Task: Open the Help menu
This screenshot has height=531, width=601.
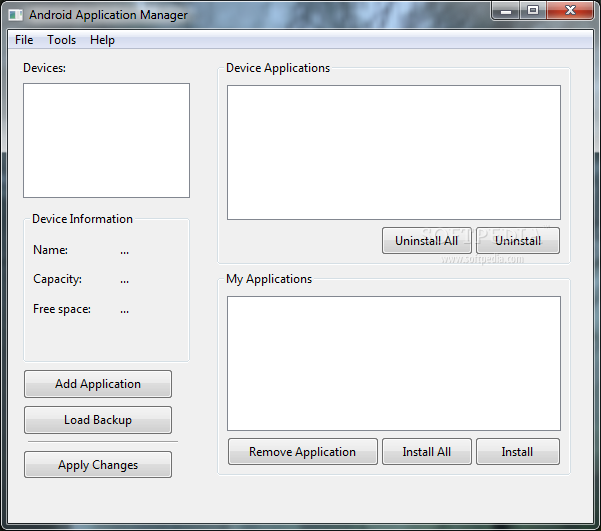Action: pos(102,40)
